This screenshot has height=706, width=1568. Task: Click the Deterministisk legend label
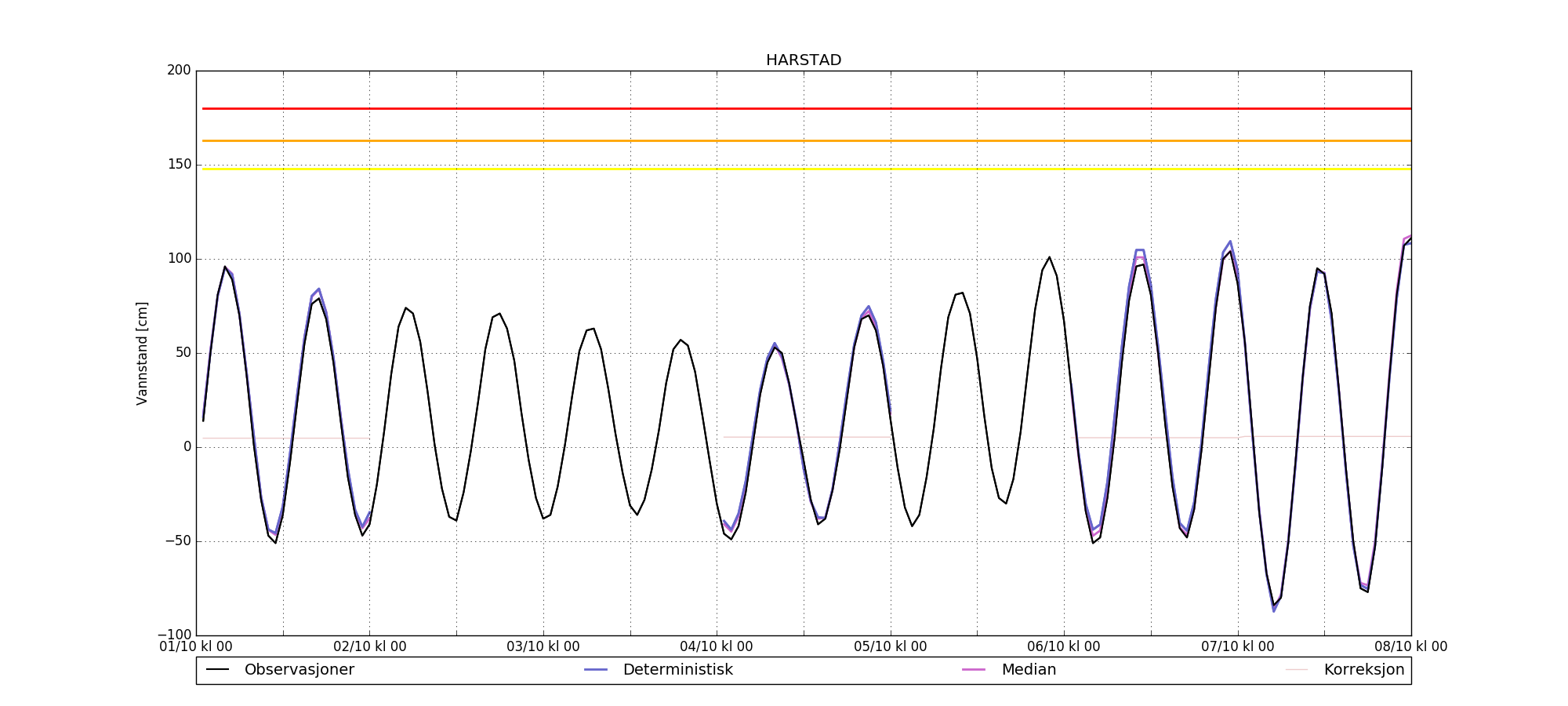677,670
